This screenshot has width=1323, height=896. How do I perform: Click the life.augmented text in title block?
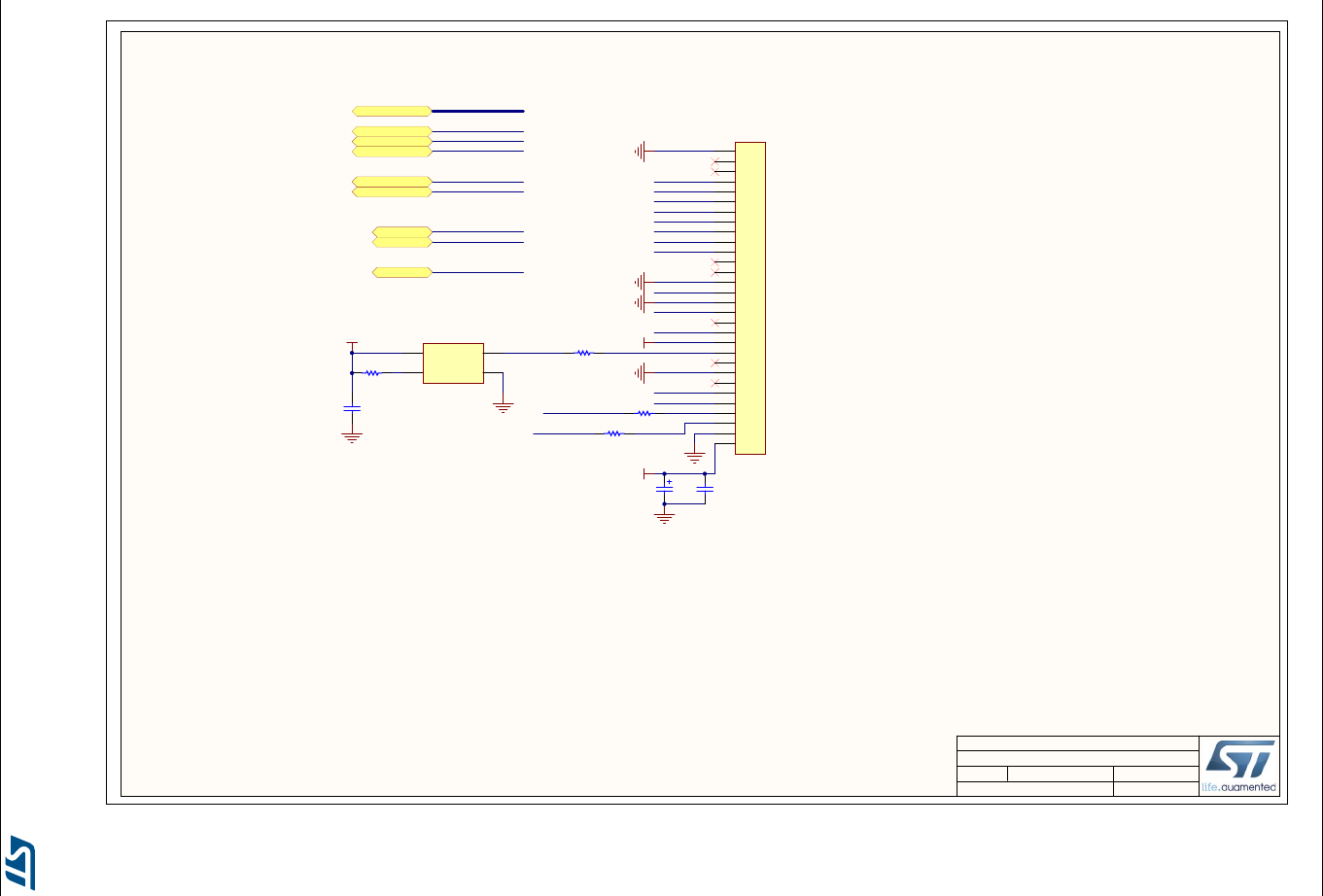click(1239, 788)
